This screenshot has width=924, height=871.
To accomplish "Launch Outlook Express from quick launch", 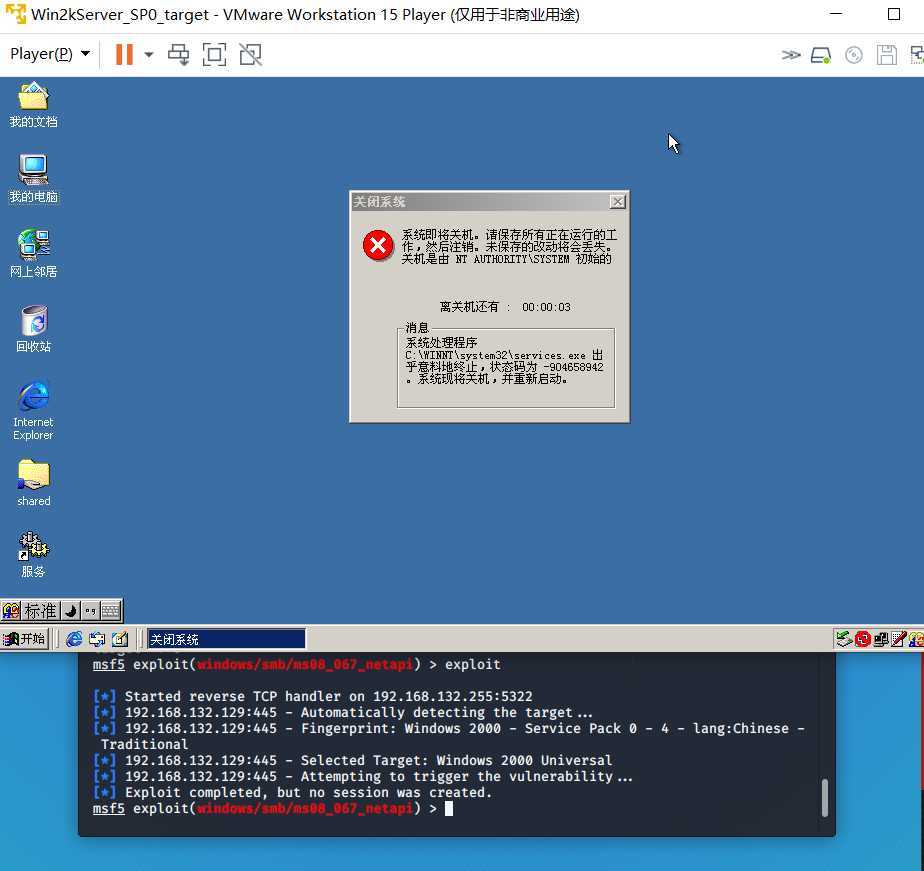I will pos(97,639).
